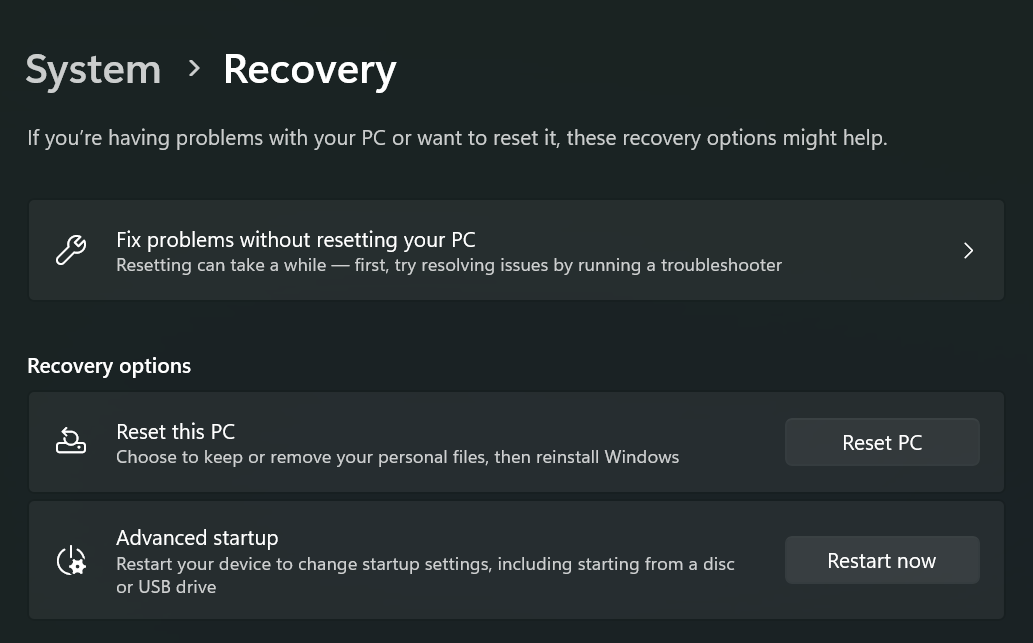The image size is (1033, 643).
Task: Select the 'Reset this PC' heading text
Action: 176,432
